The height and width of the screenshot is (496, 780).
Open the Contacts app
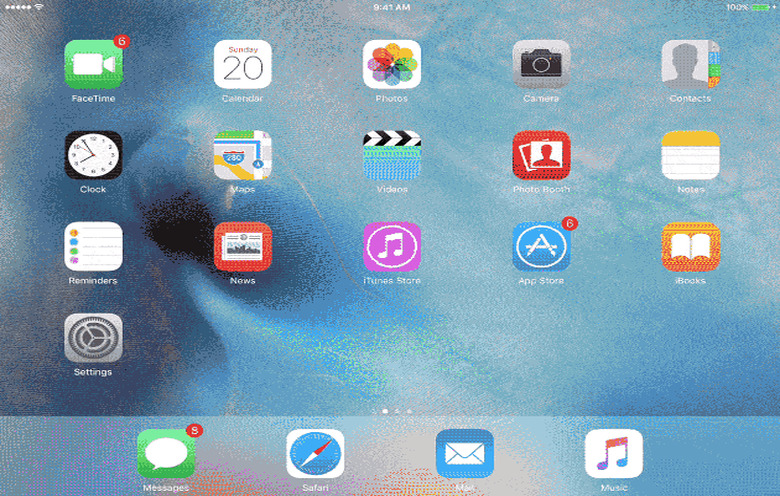[690, 64]
